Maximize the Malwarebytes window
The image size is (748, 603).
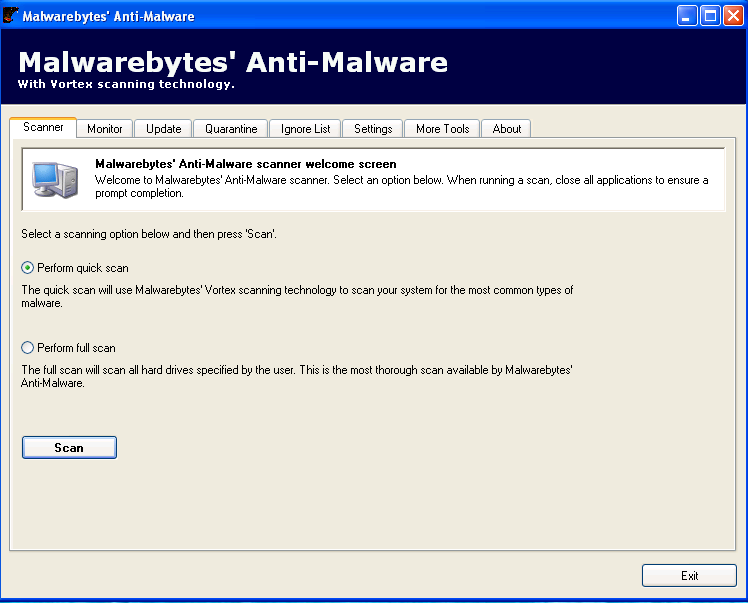710,16
